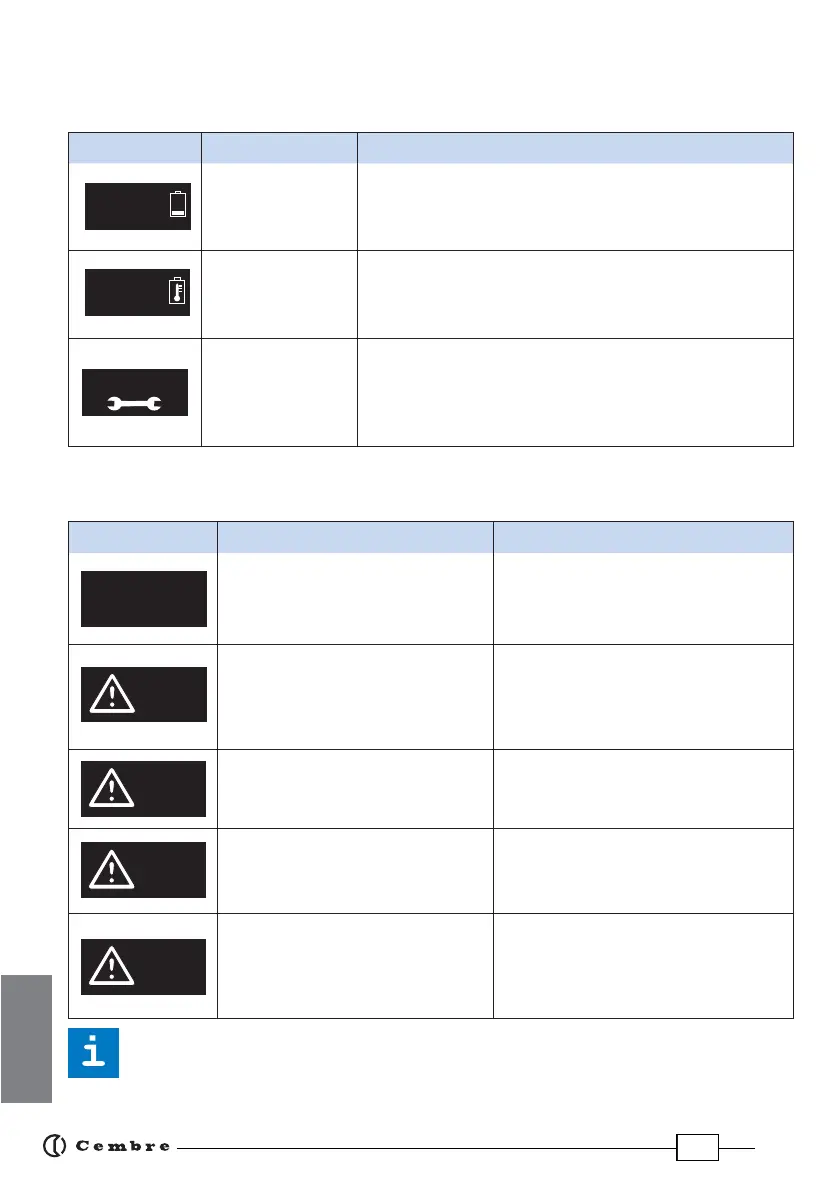The width and height of the screenshot is (839, 1191).
Task: Click the topmost warning triangle icon
Action: pyautogui.click(x=112, y=694)
